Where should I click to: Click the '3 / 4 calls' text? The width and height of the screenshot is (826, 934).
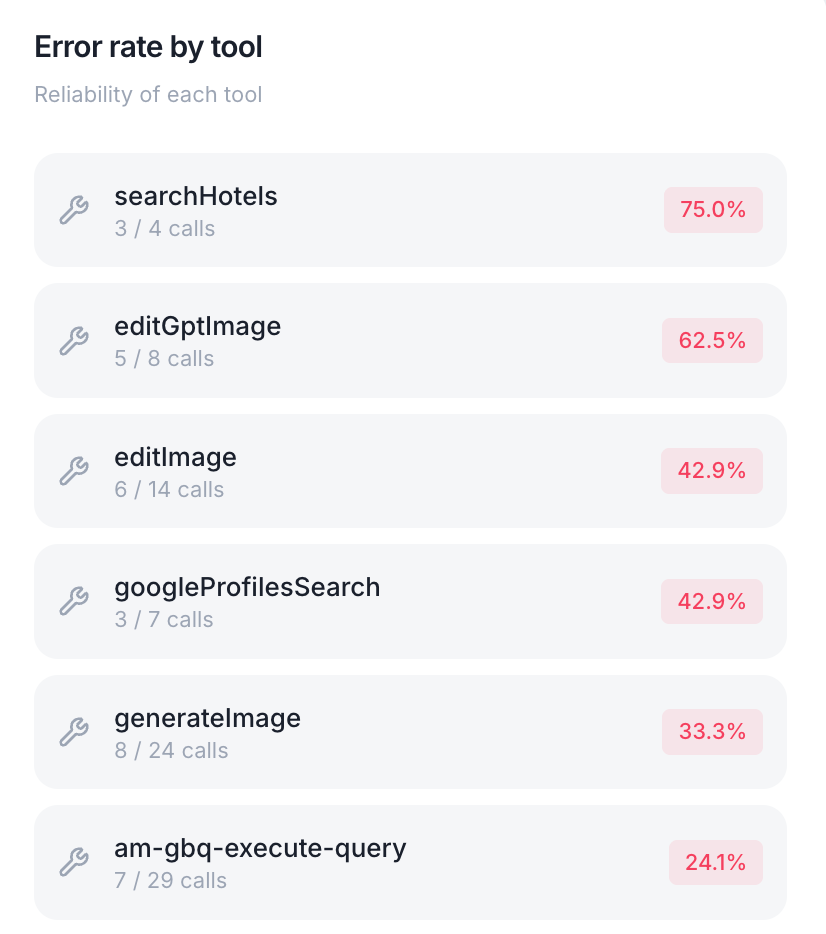164,229
